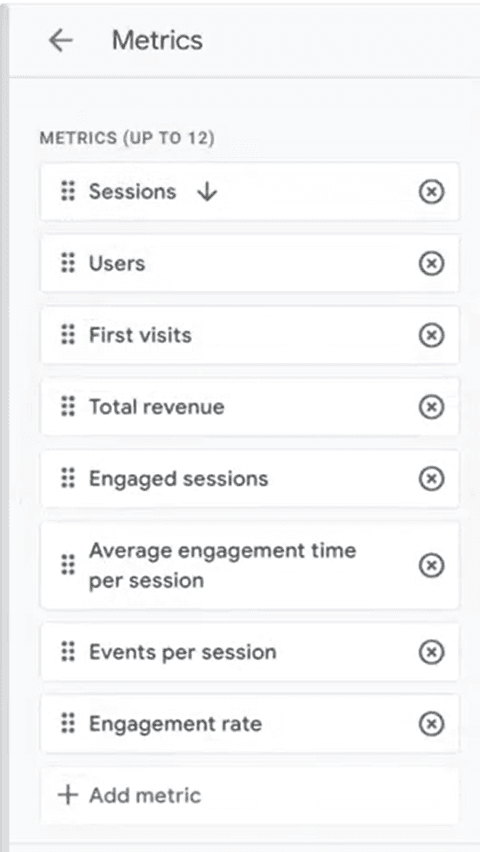Click the Engagement rate drag handle
Screen dimensions: 480x852
coord(68,724)
